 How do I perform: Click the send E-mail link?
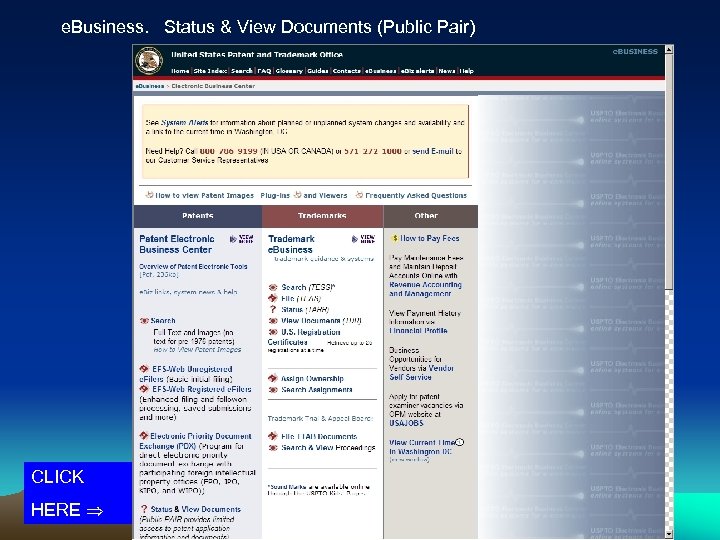pos(433,151)
